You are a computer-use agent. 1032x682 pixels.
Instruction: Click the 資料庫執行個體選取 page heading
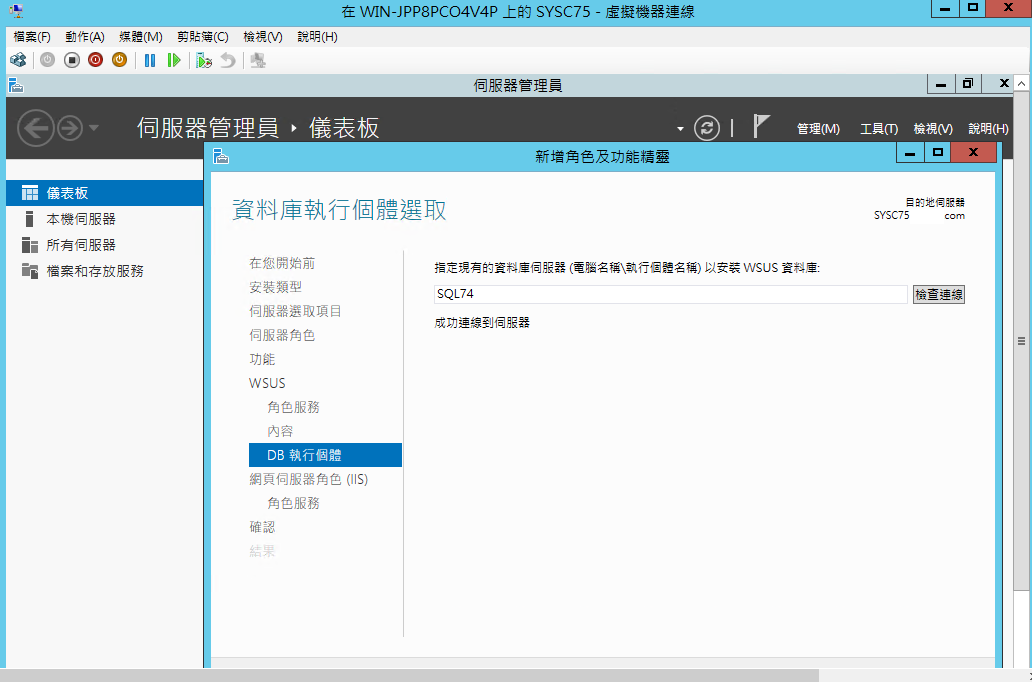click(x=340, y=210)
